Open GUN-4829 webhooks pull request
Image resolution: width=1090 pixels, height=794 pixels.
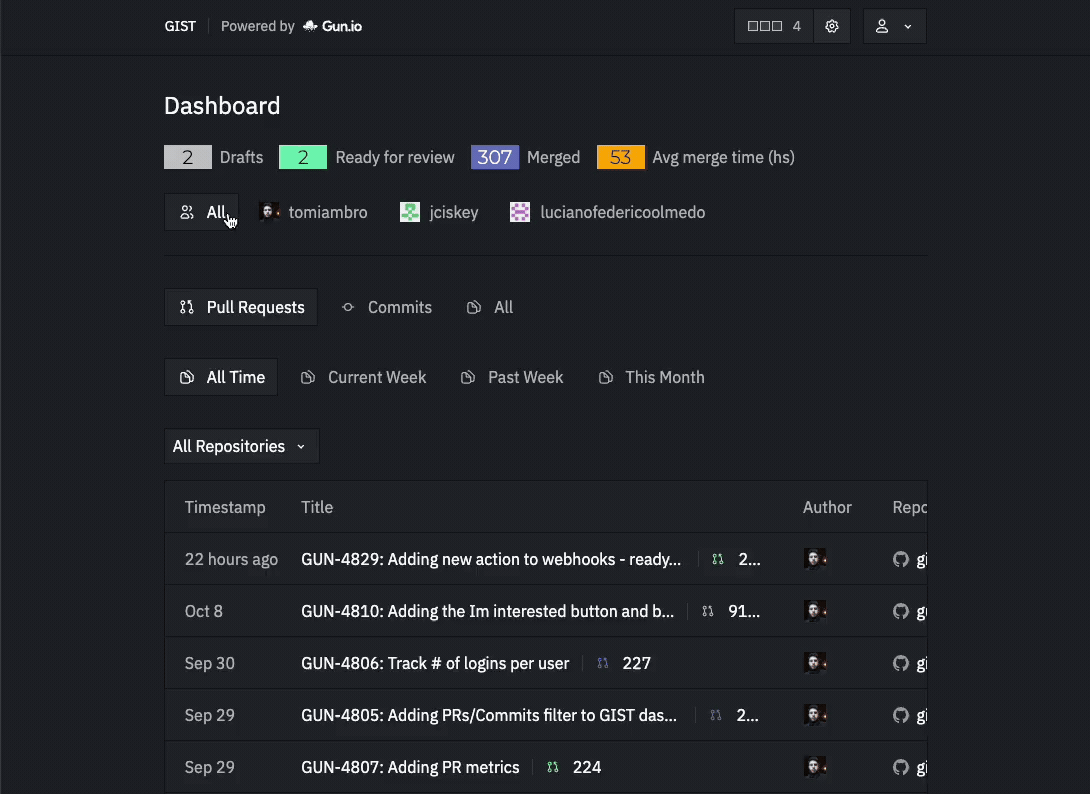point(490,559)
